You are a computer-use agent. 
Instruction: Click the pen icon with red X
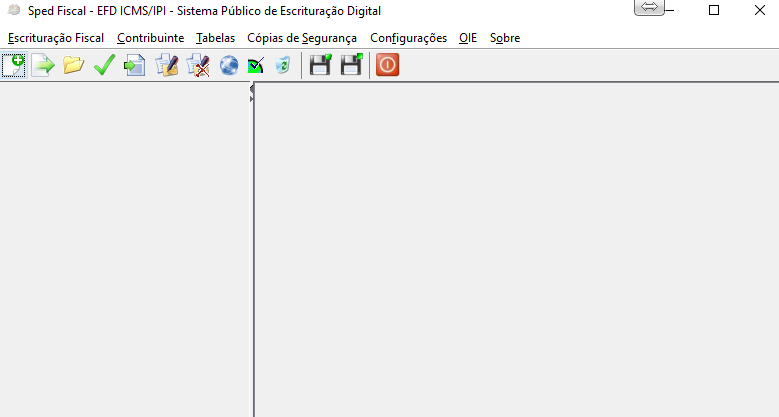click(197, 66)
